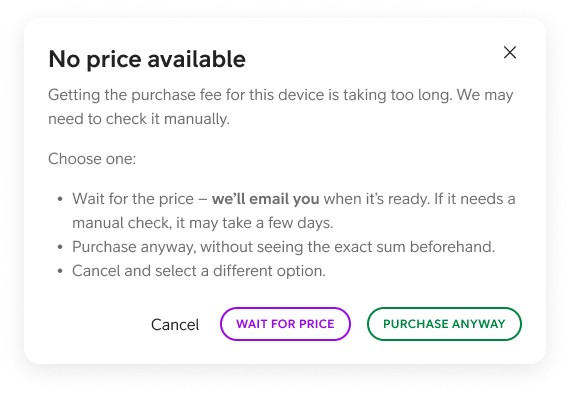Click the 'need to check it manually' line

coord(139,119)
